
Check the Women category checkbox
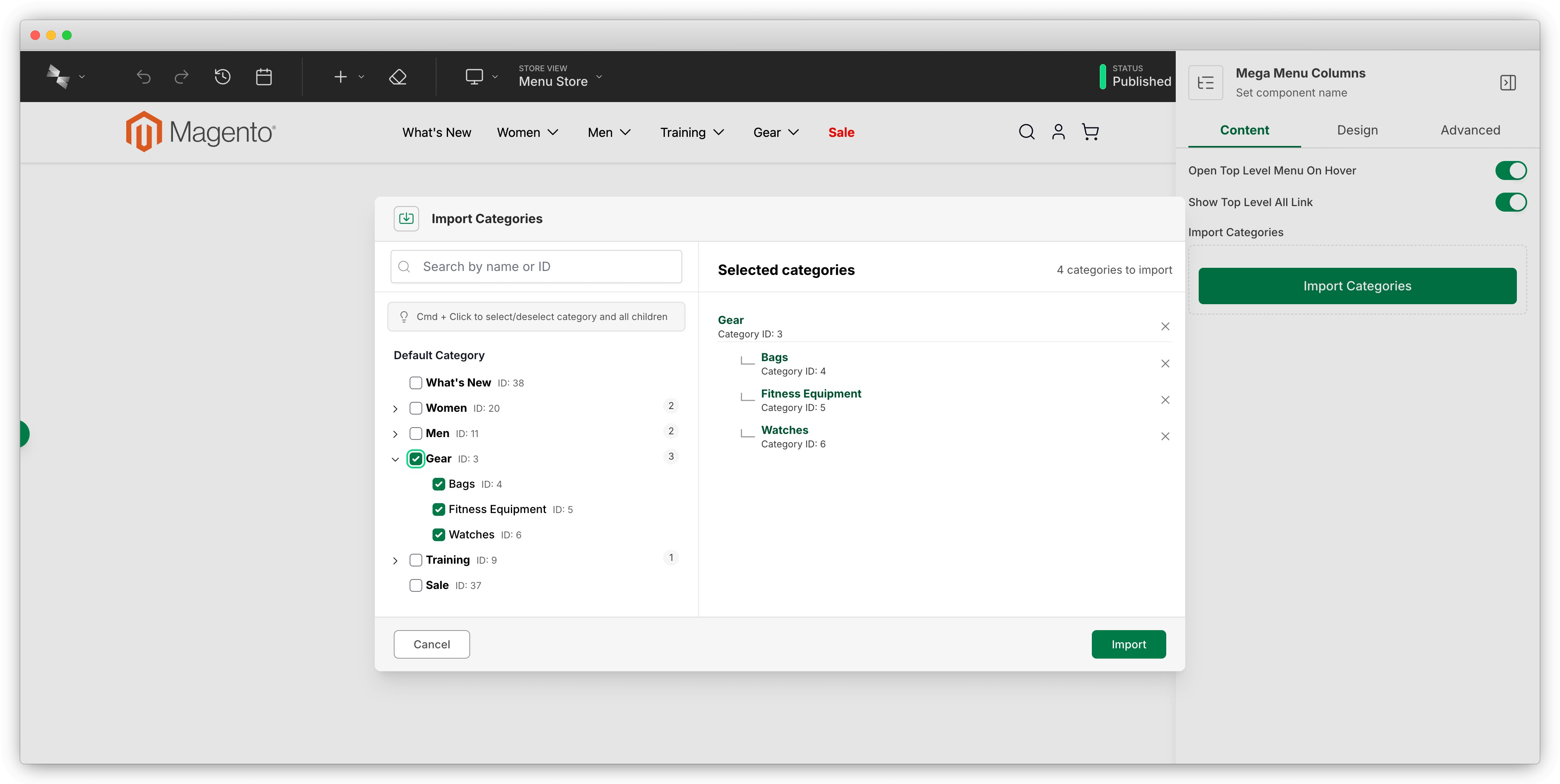416,408
